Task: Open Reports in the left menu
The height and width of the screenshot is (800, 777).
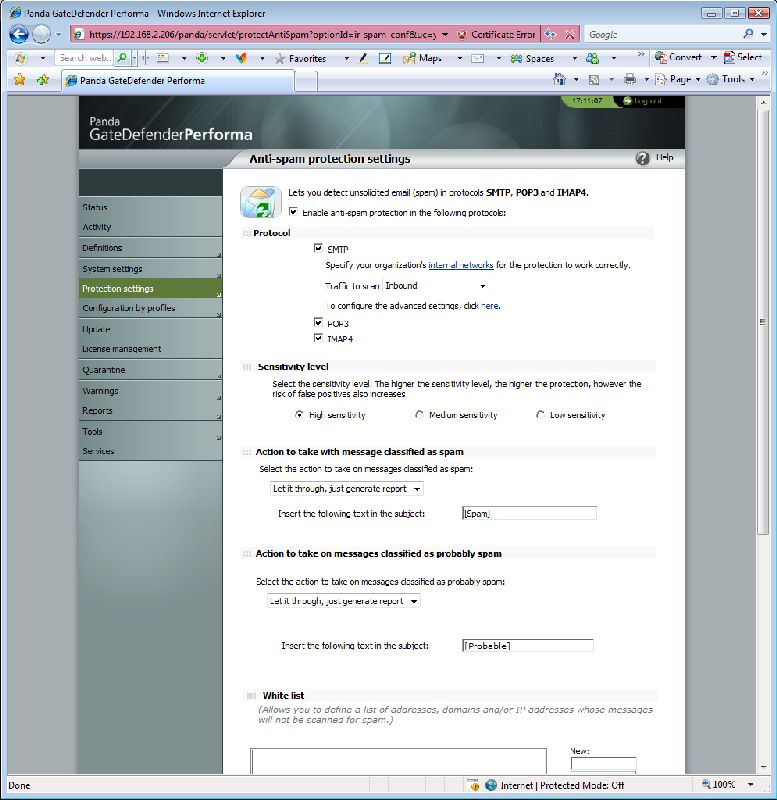Action: pyautogui.click(x=97, y=411)
